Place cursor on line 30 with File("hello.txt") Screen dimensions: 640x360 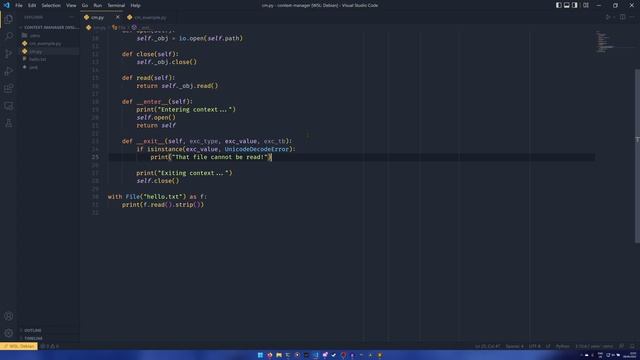coord(157,197)
